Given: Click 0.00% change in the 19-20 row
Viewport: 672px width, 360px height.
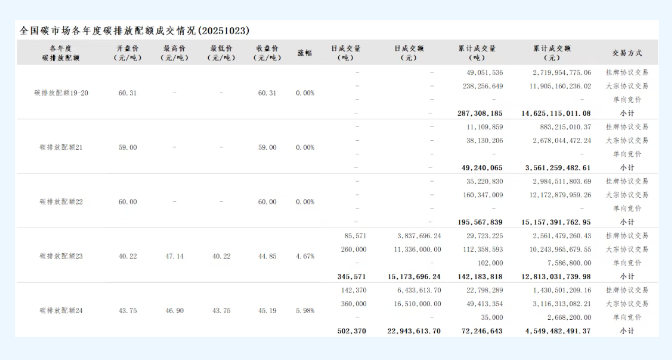Looking at the screenshot, I should (x=305, y=93).
